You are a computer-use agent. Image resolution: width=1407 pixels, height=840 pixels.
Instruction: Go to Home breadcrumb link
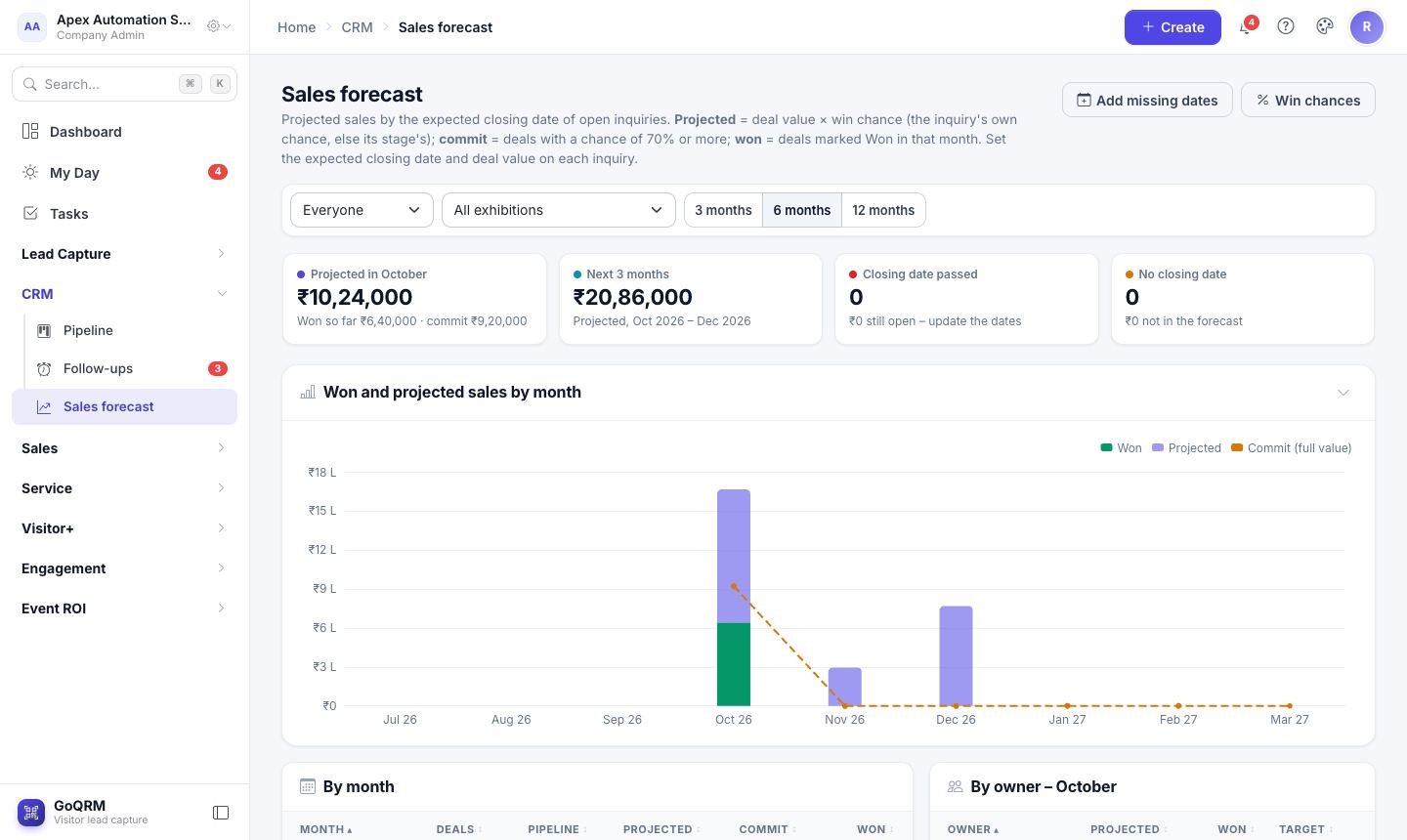point(296,27)
